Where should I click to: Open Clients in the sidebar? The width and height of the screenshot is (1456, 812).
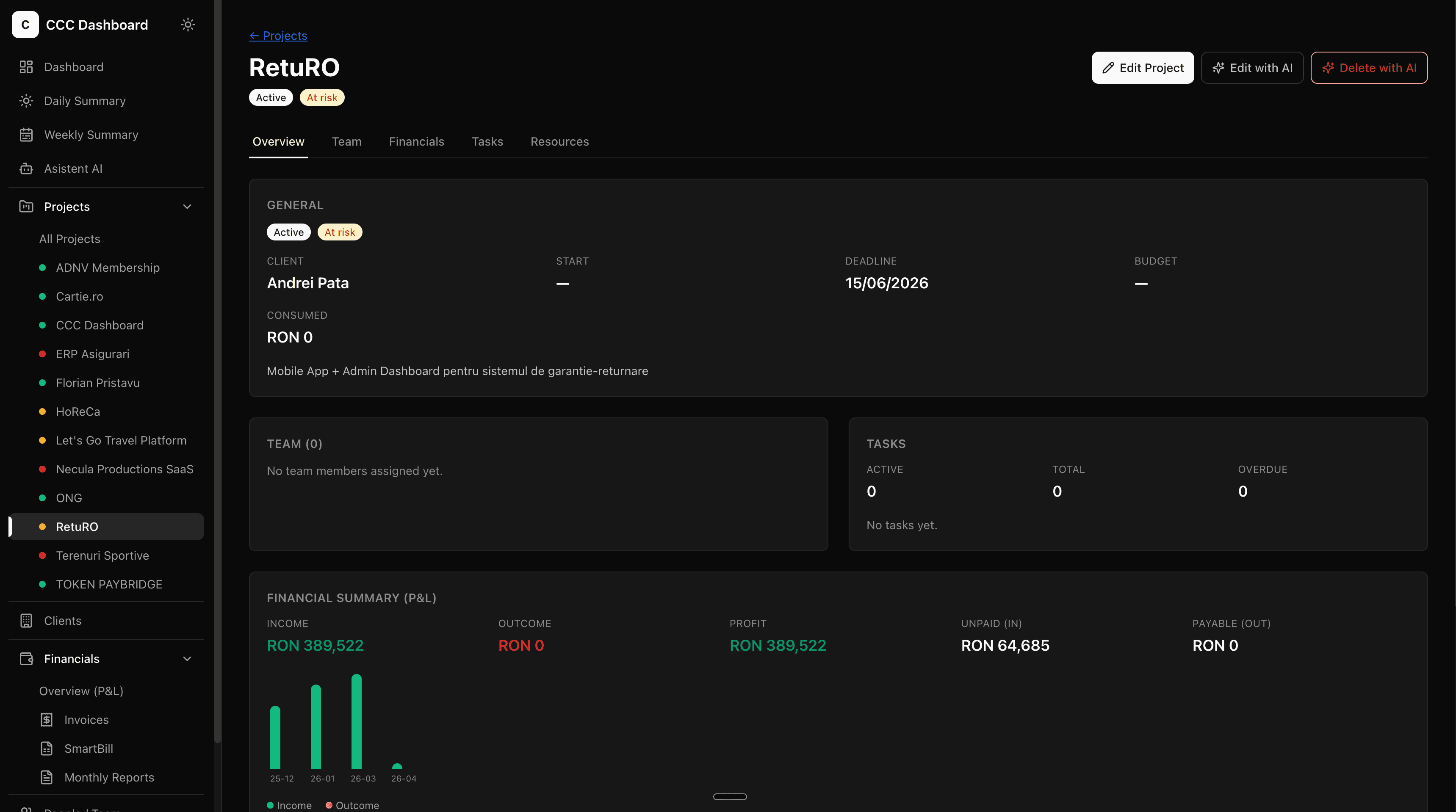(106, 621)
